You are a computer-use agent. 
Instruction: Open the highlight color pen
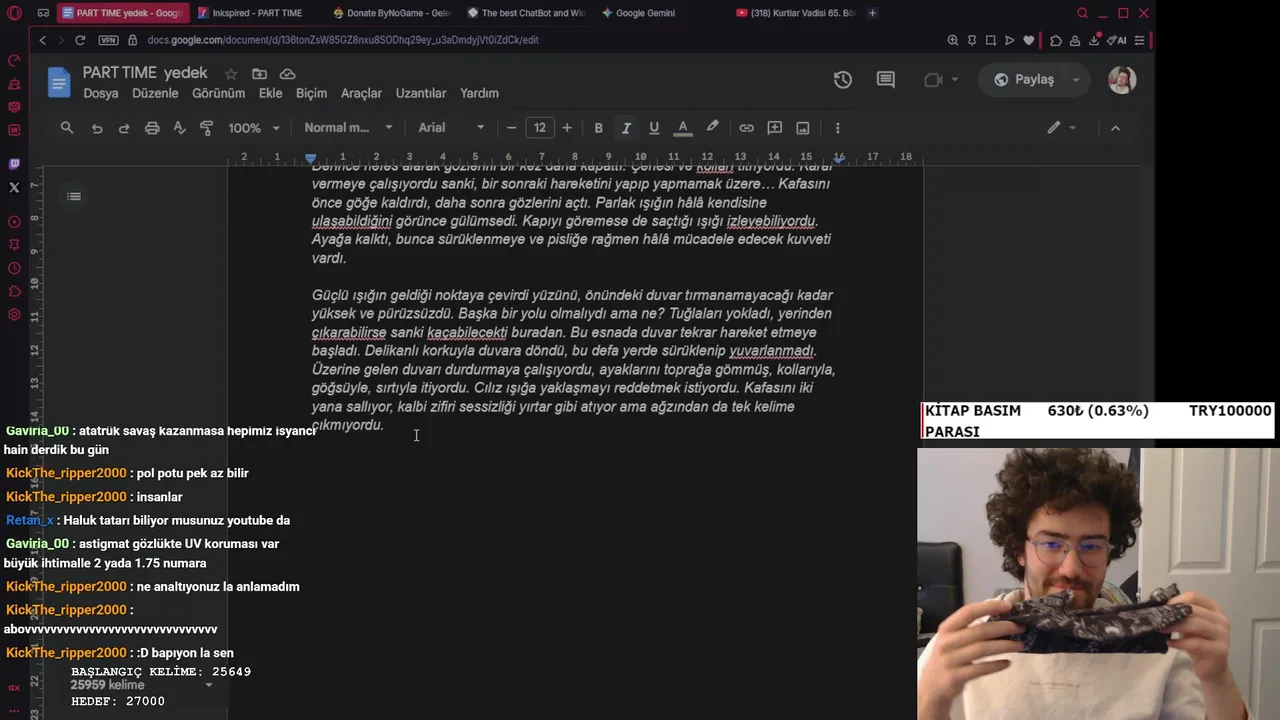712,128
